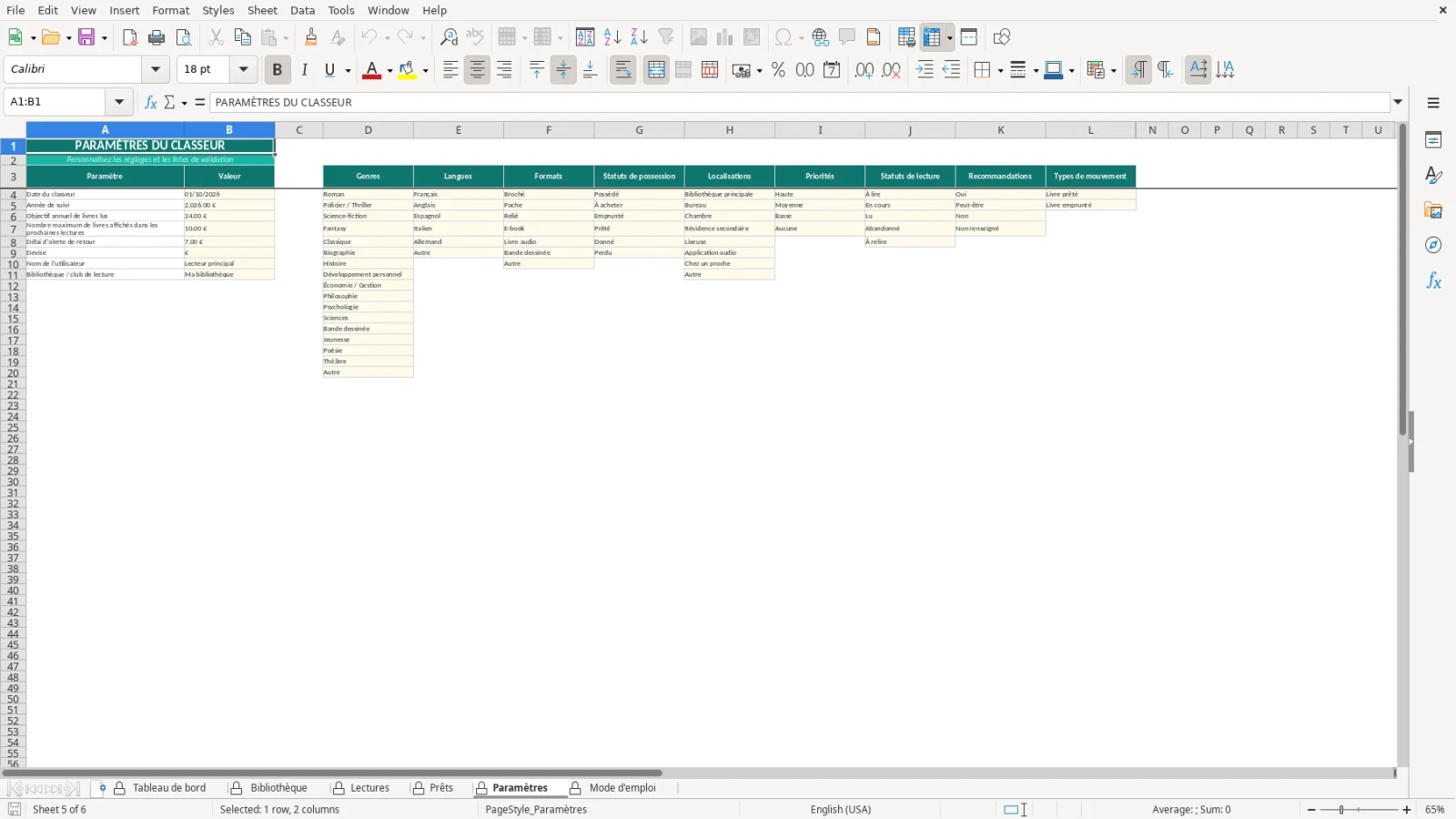Screen dimensions: 1456x819
Task: Click the zoom in plus button
Action: click(x=1407, y=810)
